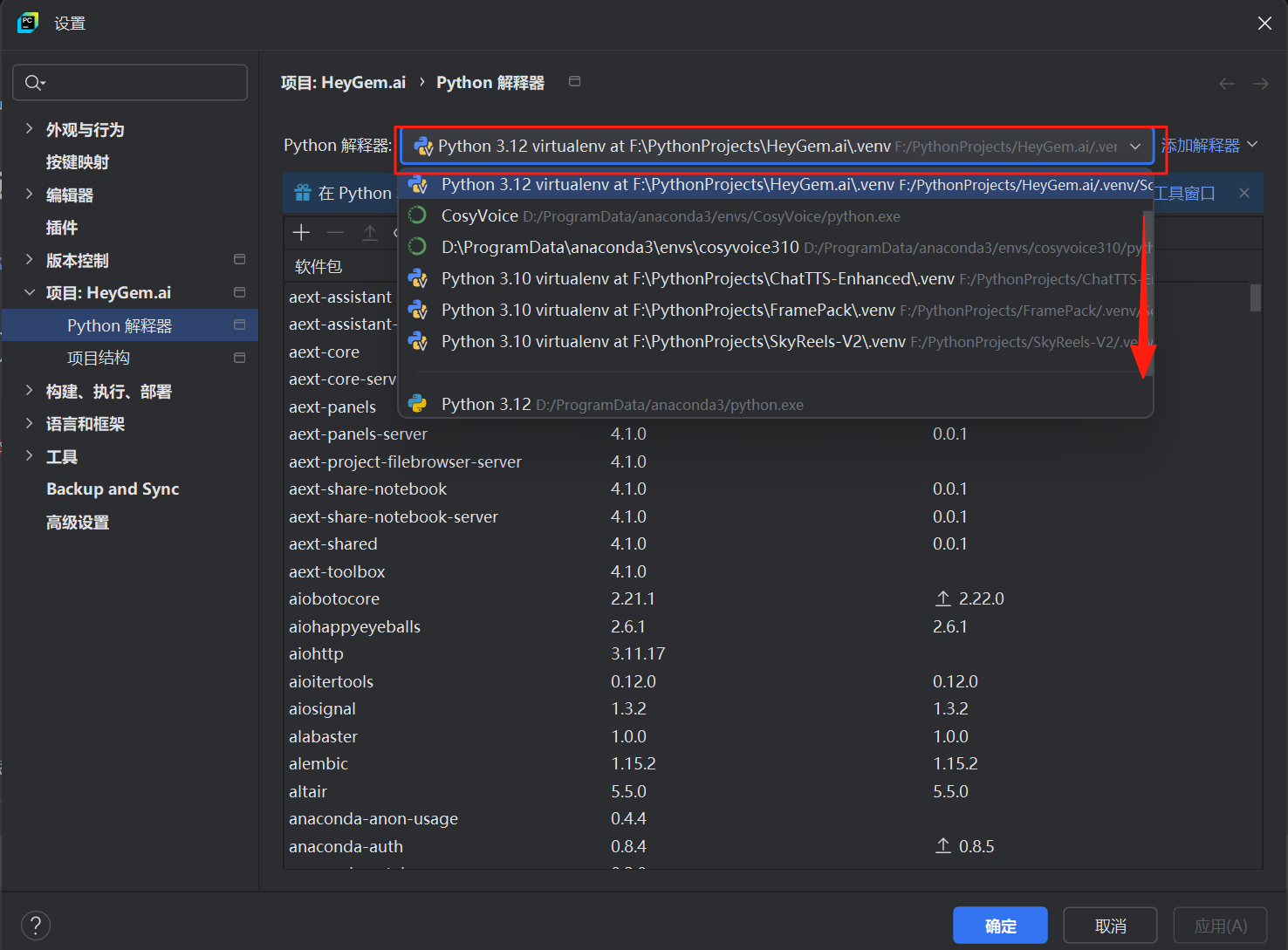Click the Python icon of FramePack interpreter
1288x950 pixels.
pos(418,310)
